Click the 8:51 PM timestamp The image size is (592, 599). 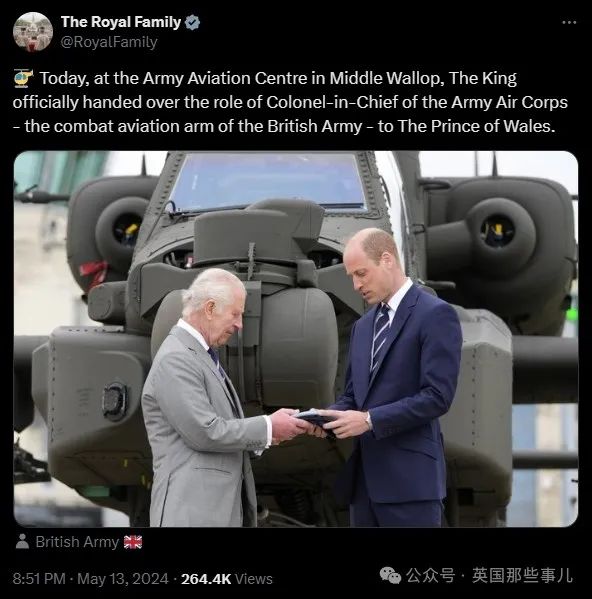tap(39, 578)
